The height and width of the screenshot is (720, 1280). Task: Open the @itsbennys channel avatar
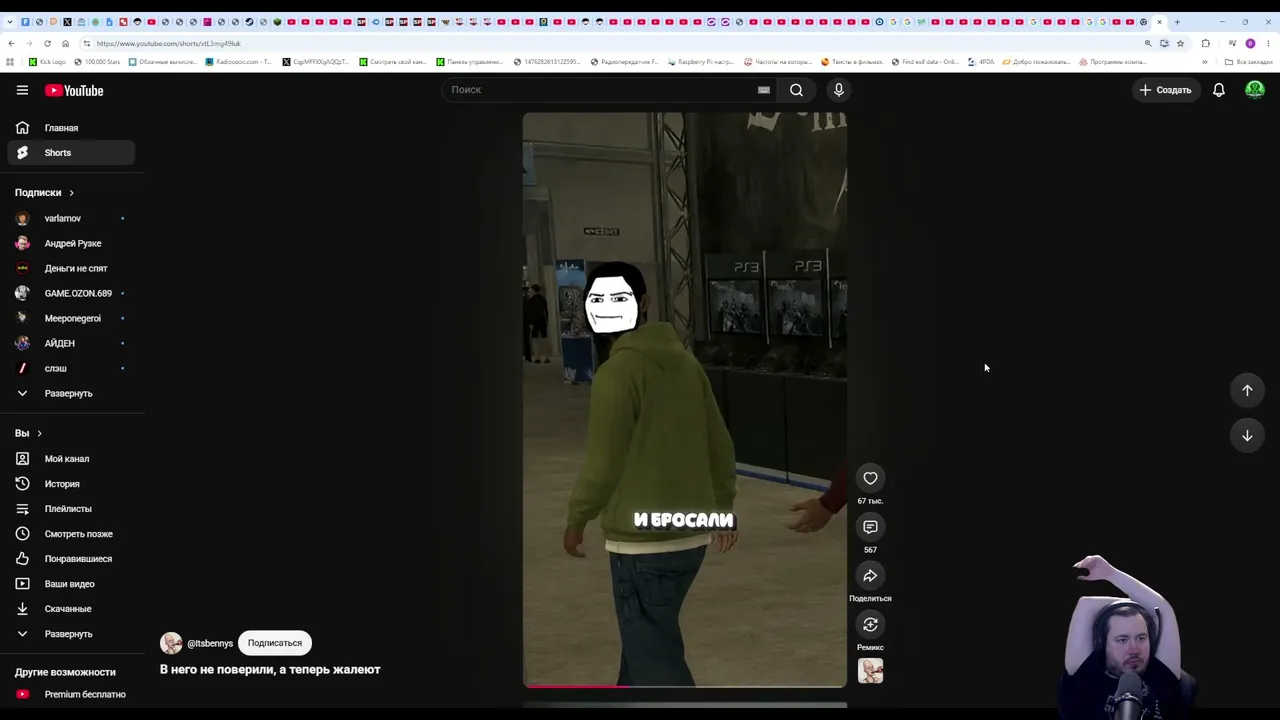[x=171, y=643]
